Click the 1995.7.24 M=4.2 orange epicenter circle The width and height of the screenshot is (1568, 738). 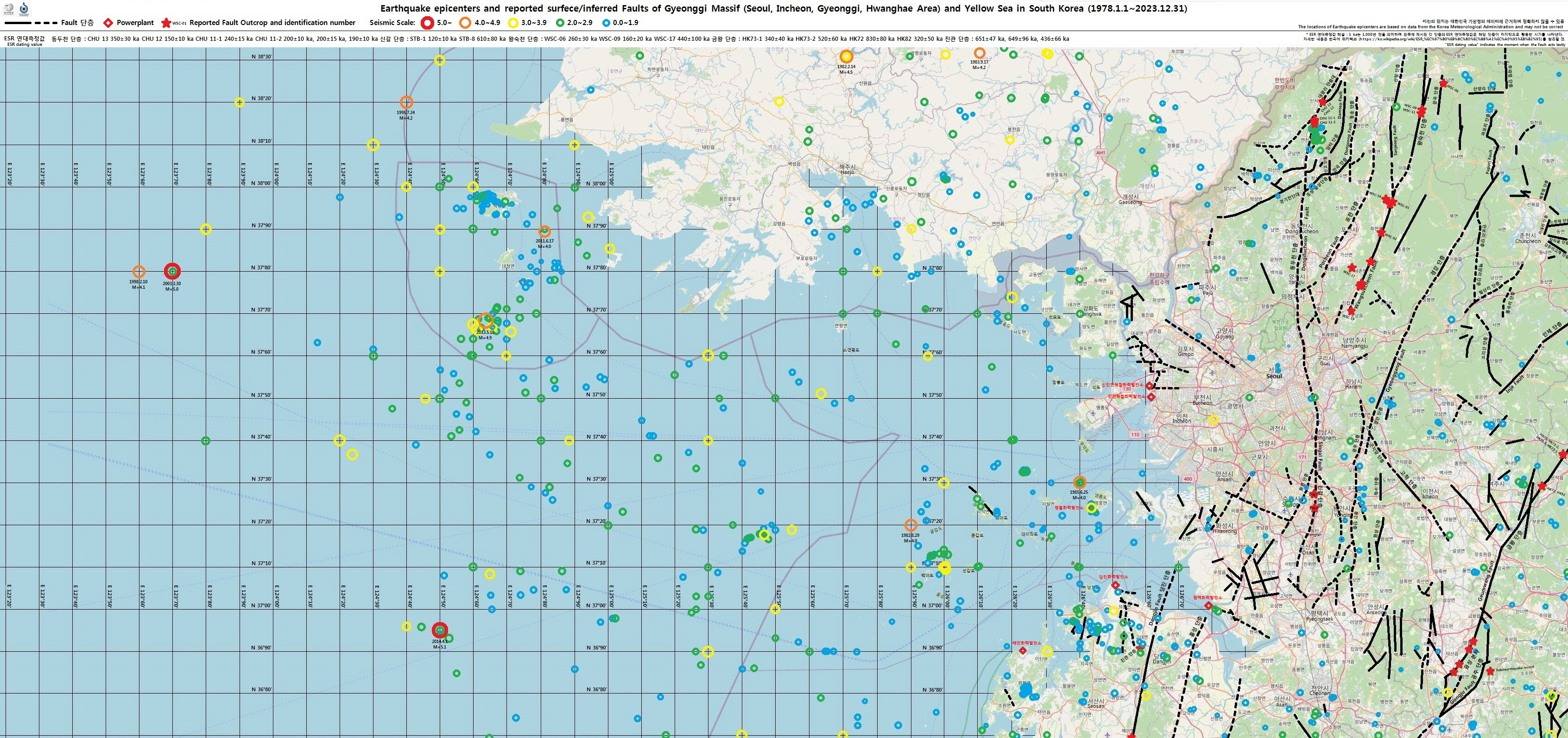[406, 102]
